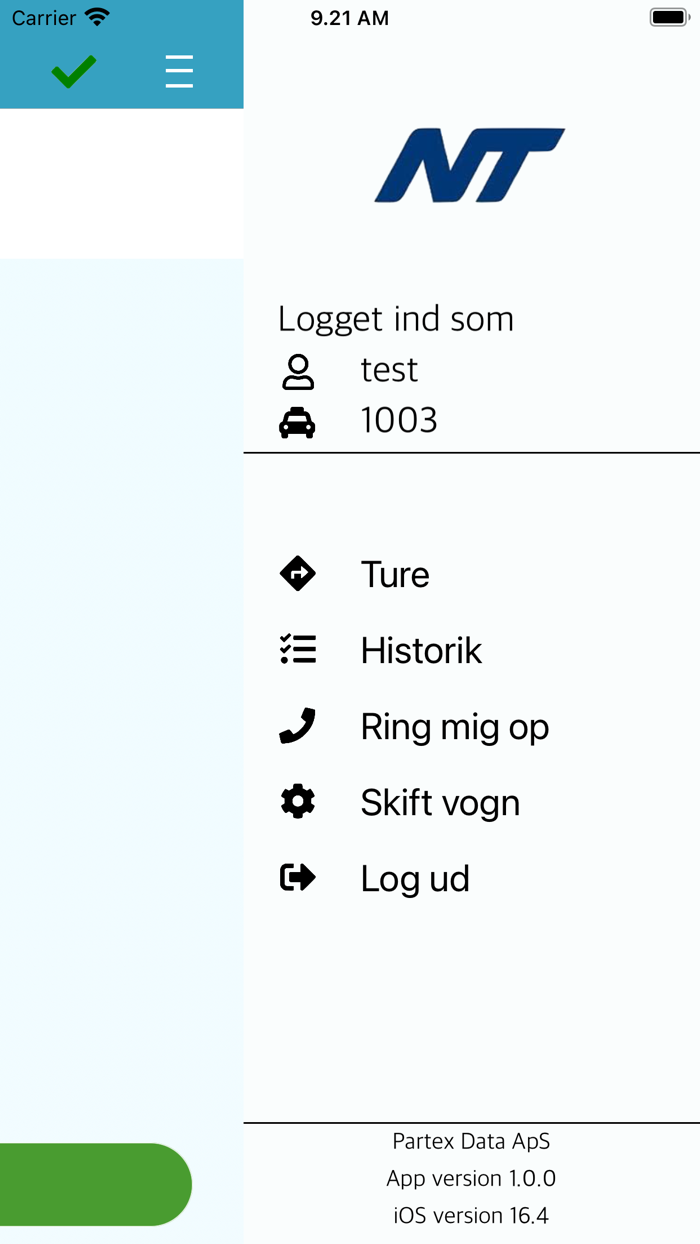This screenshot has height=1244, width=700.
Task: Choose Ring mig op menu entry
Action: (454, 727)
